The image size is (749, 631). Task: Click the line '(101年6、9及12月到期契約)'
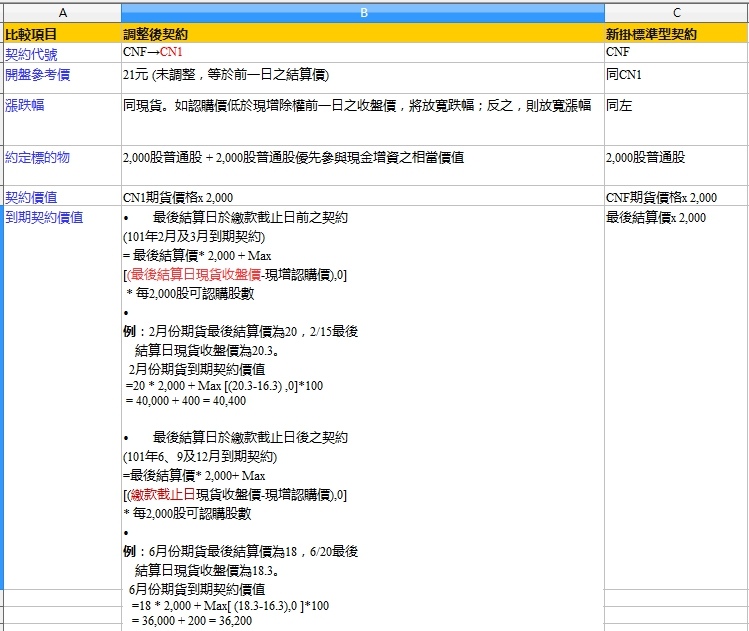pos(200,457)
